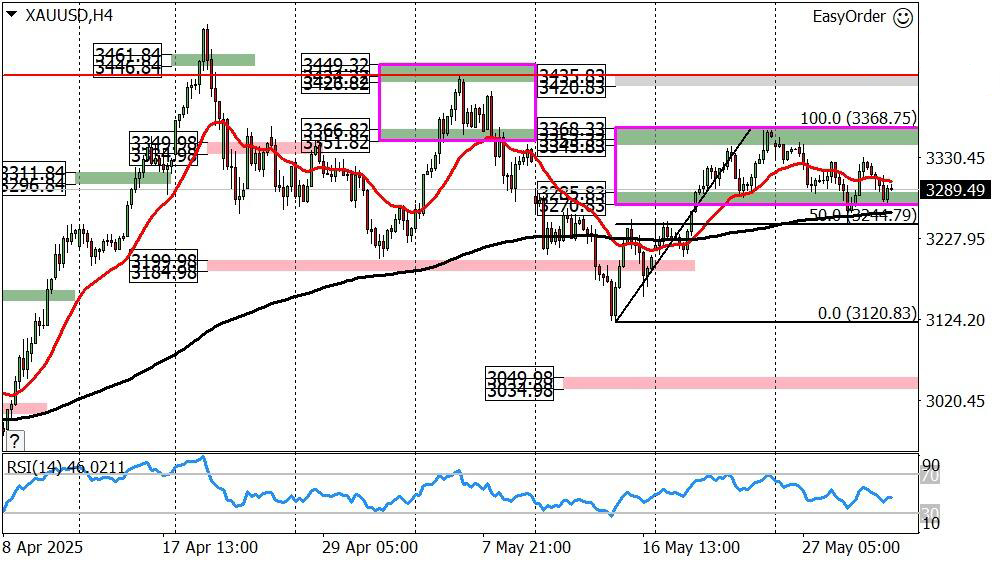The image size is (1000, 562).
Task: Select the 3199.98 zone price label
Action: coord(162,260)
